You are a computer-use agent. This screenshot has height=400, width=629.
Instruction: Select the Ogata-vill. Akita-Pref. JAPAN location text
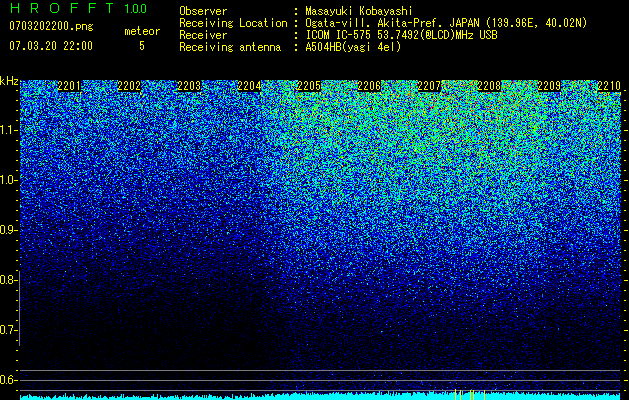[446, 23]
